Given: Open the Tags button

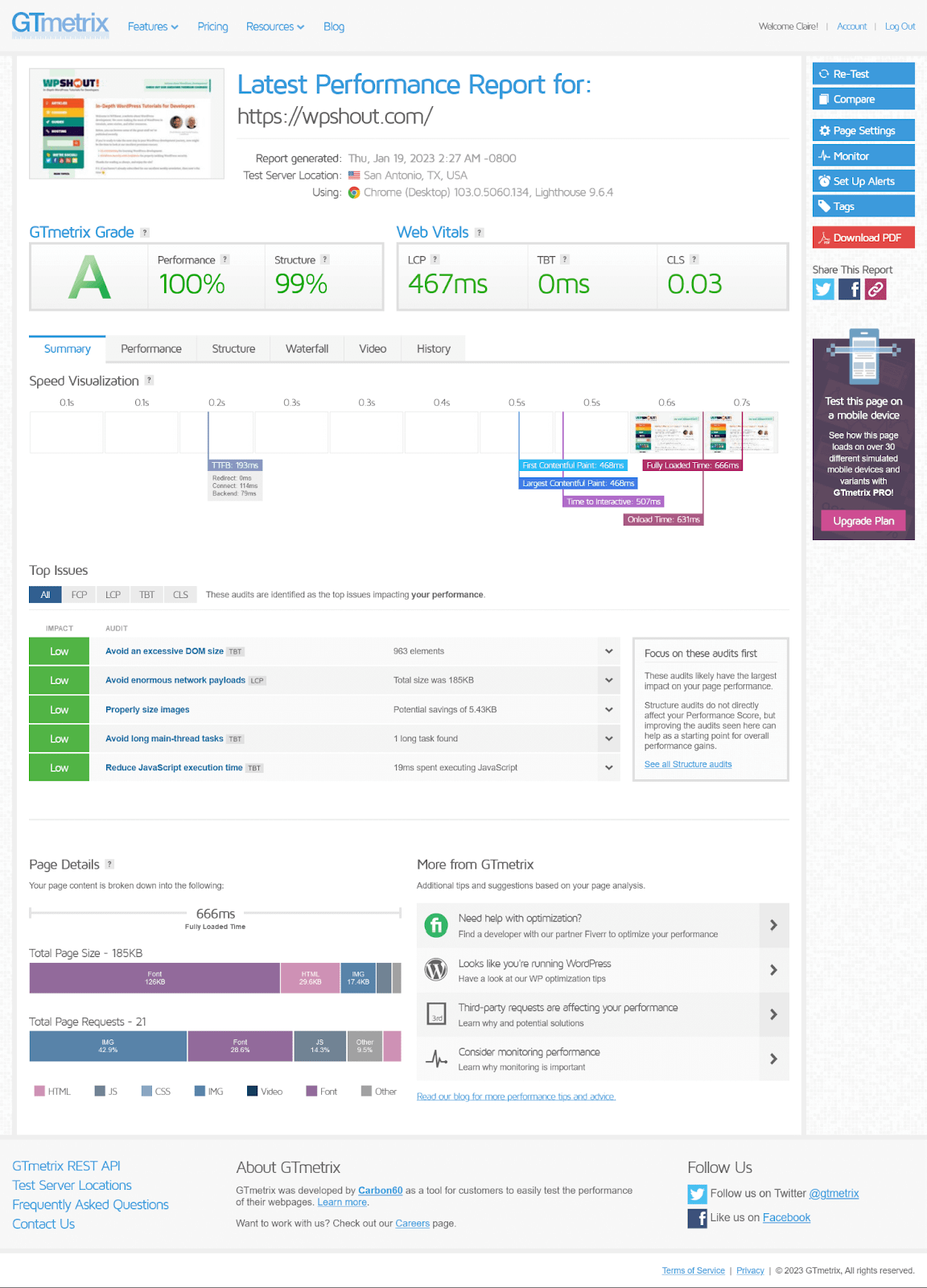Looking at the screenshot, I should click(863, 206).
